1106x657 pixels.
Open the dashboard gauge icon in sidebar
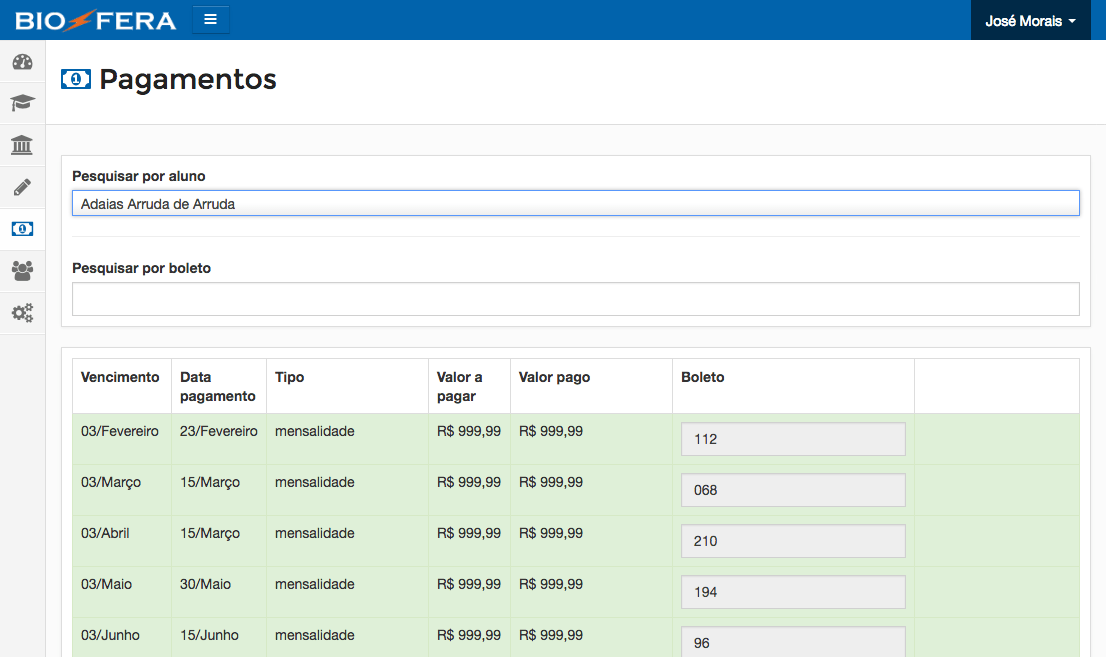tap(23, 61)
